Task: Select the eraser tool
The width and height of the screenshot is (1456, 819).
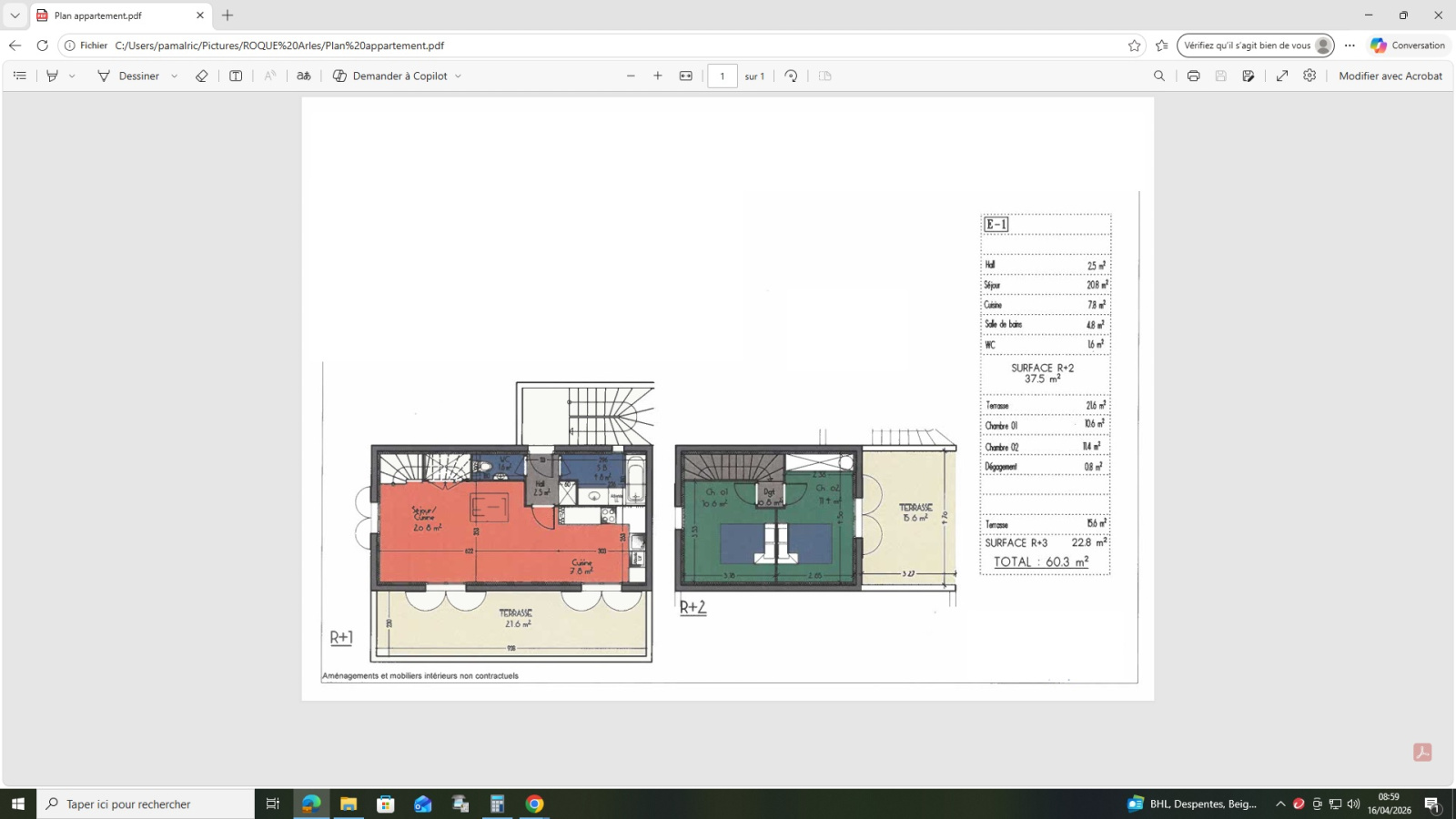Action: pos(202,76)
